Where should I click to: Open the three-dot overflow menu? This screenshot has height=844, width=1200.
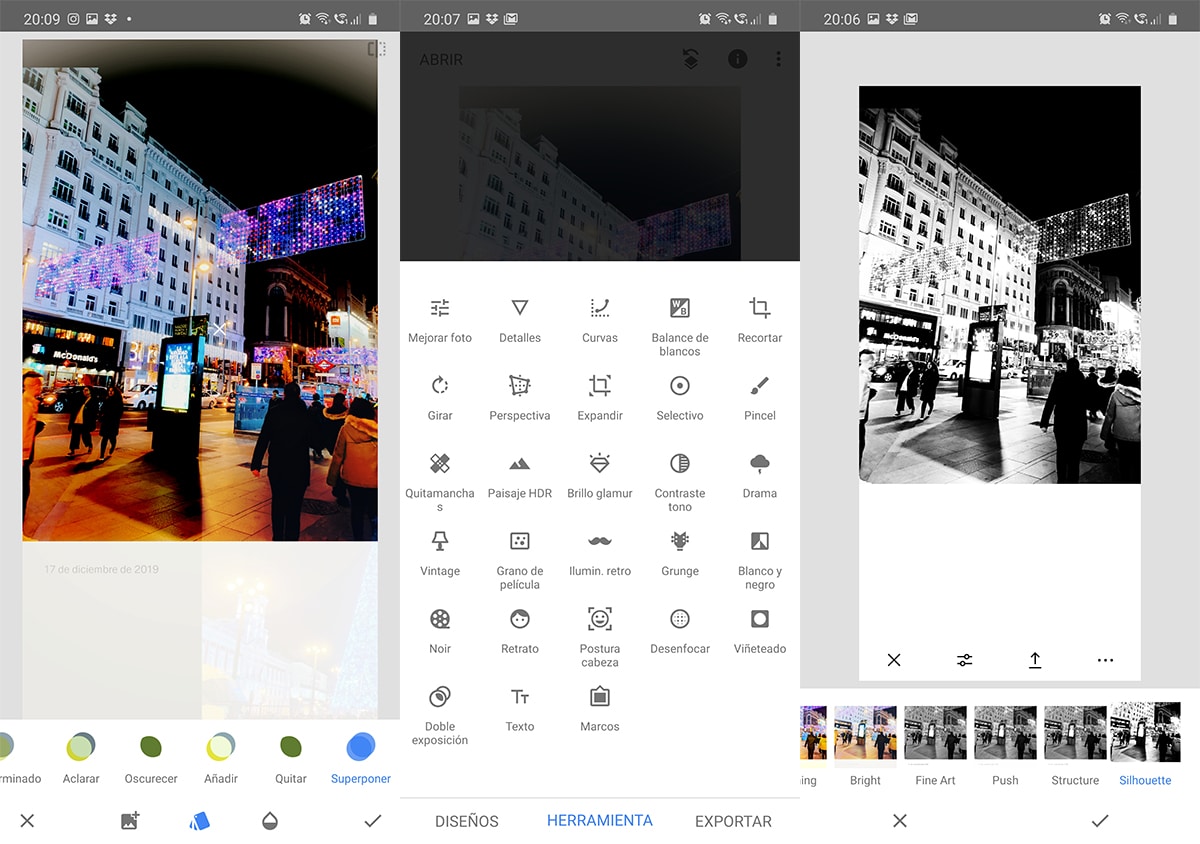778,60
